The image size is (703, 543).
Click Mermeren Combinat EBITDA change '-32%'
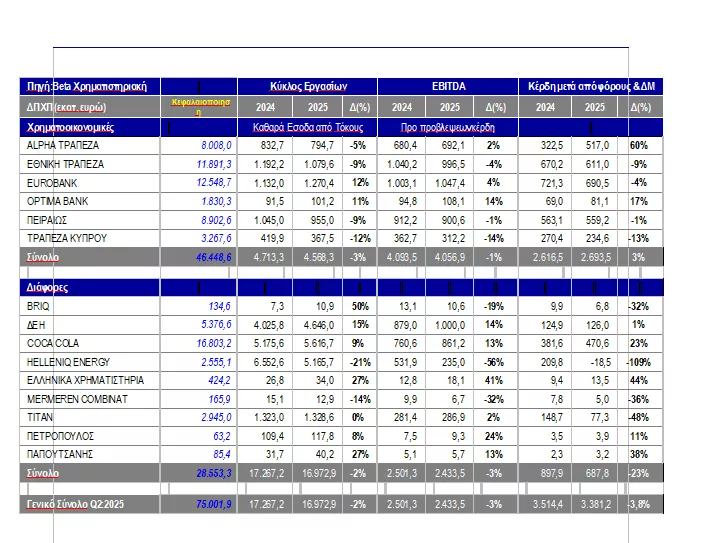click(494, 399)
